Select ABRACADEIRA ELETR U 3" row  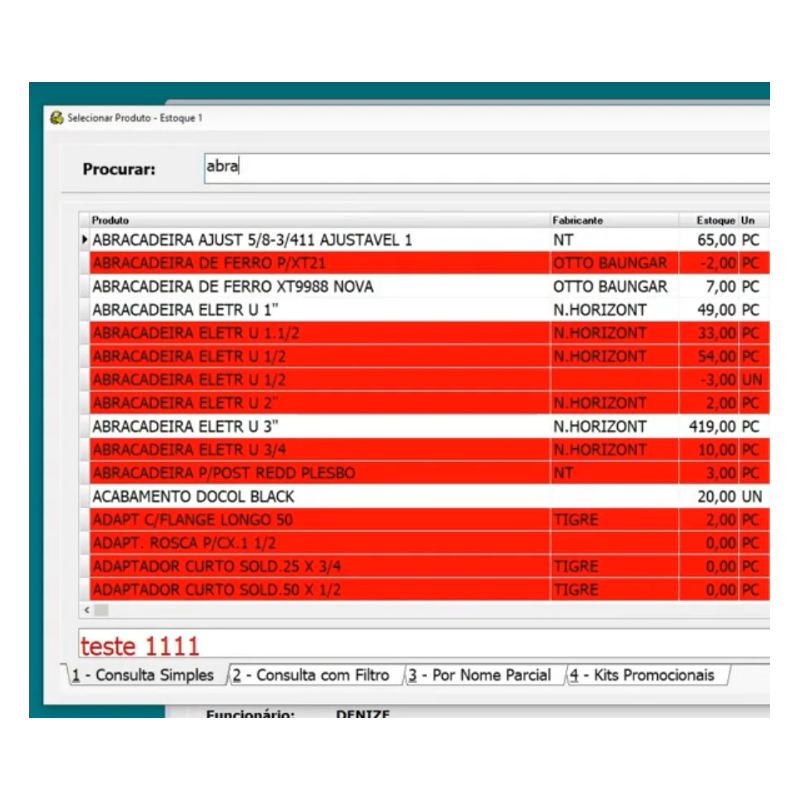pos(184,427)
